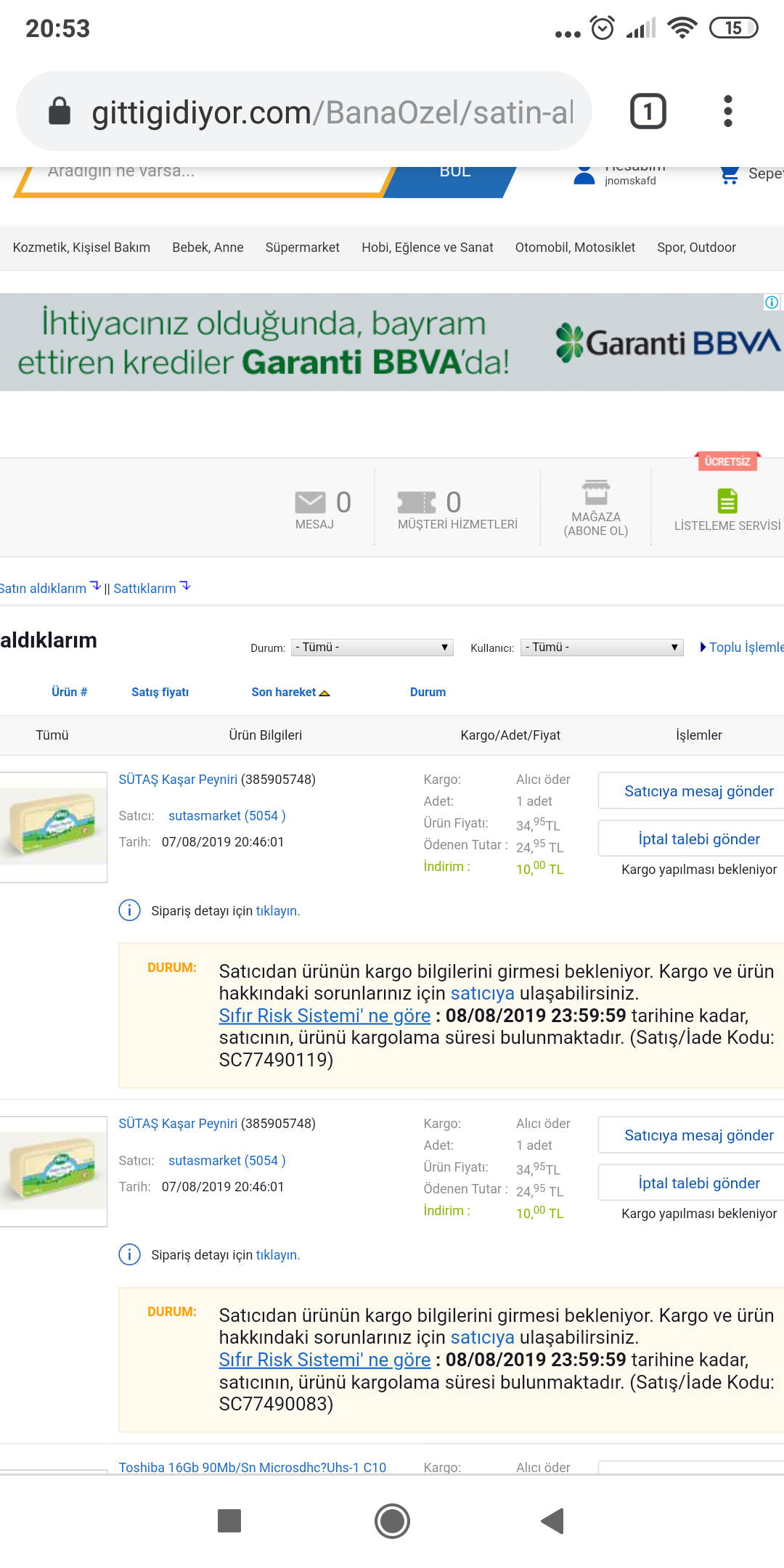This screenshot has width=784, height=1568.
Task: Open the account profile icon
Action: click(584, 175)
